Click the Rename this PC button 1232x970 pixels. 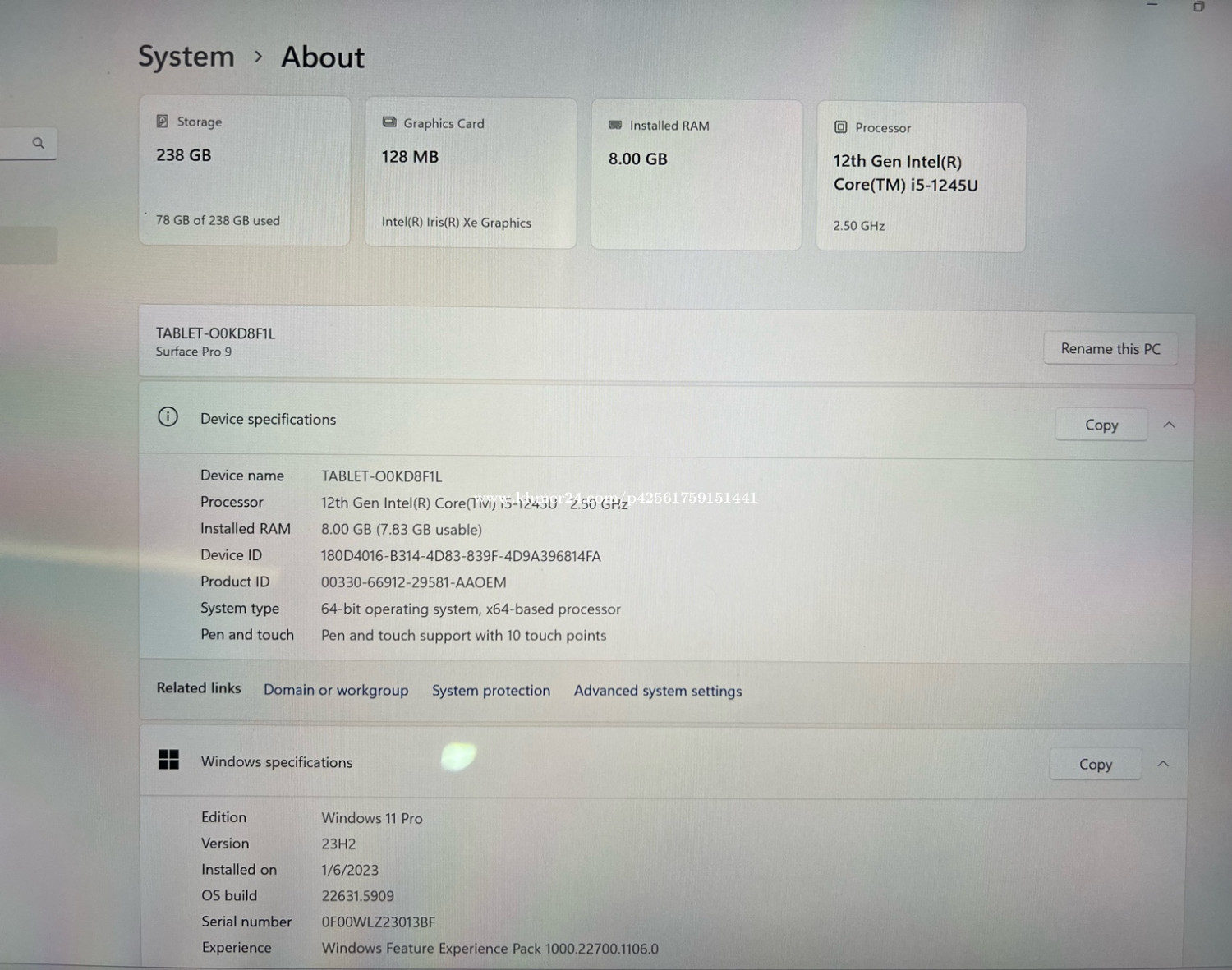point(1110,348)
